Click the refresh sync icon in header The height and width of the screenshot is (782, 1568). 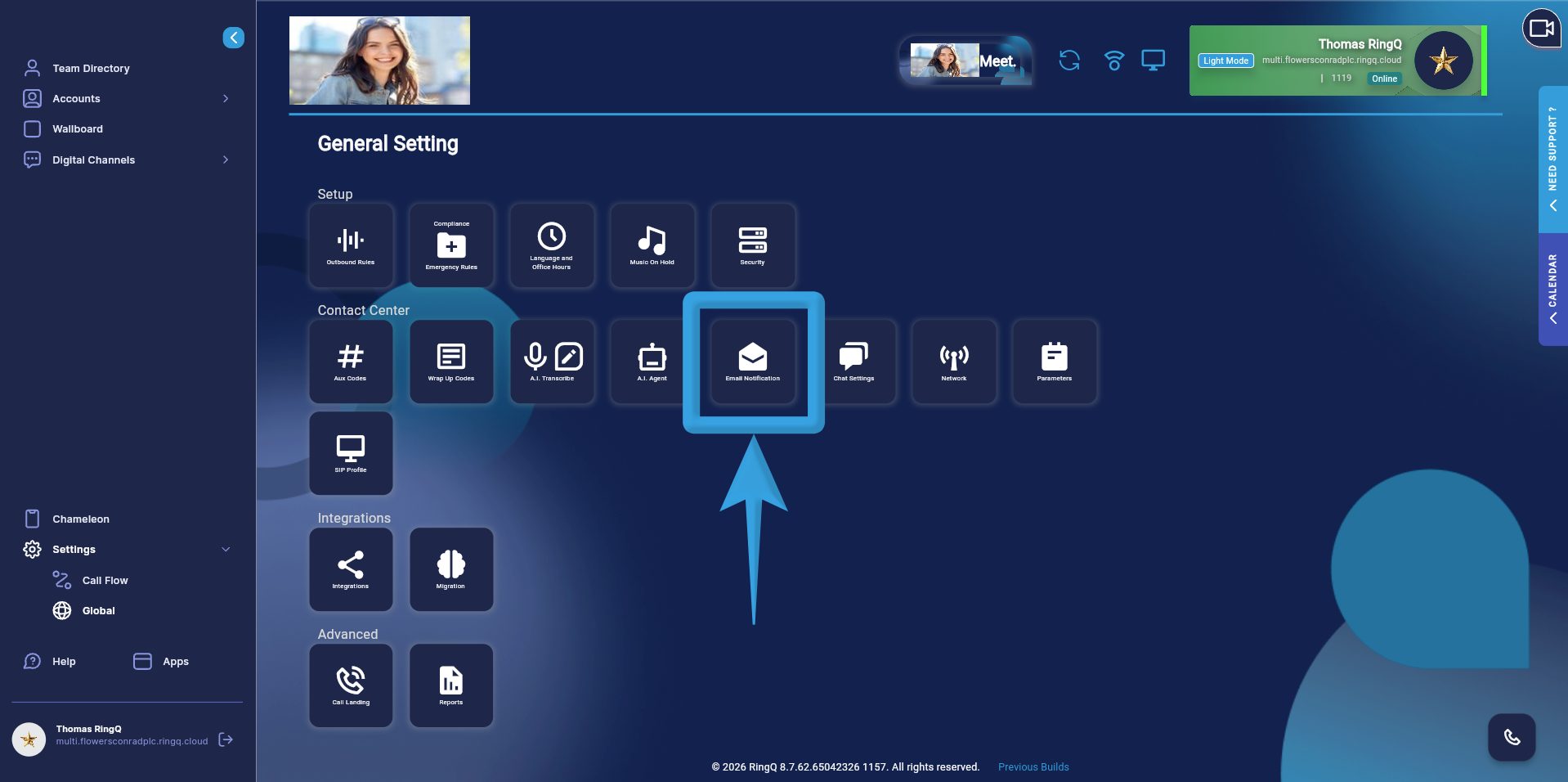coord(1069,61)
